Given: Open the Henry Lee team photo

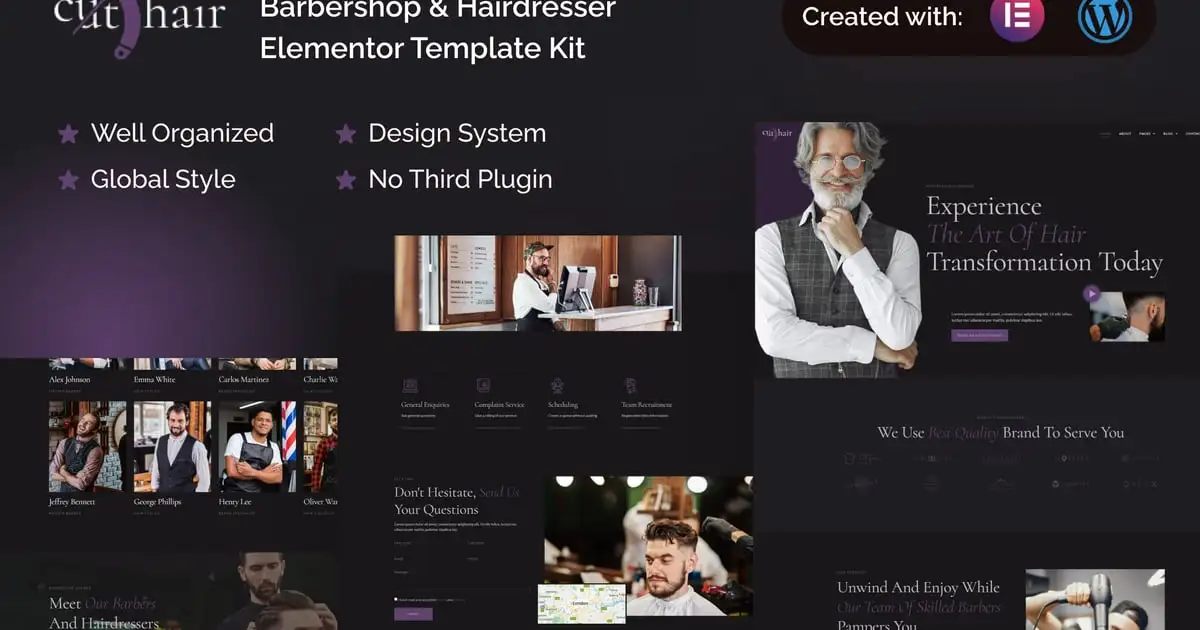Looking at the screenshot, I should pyautogui.click(x=257, y=447).
